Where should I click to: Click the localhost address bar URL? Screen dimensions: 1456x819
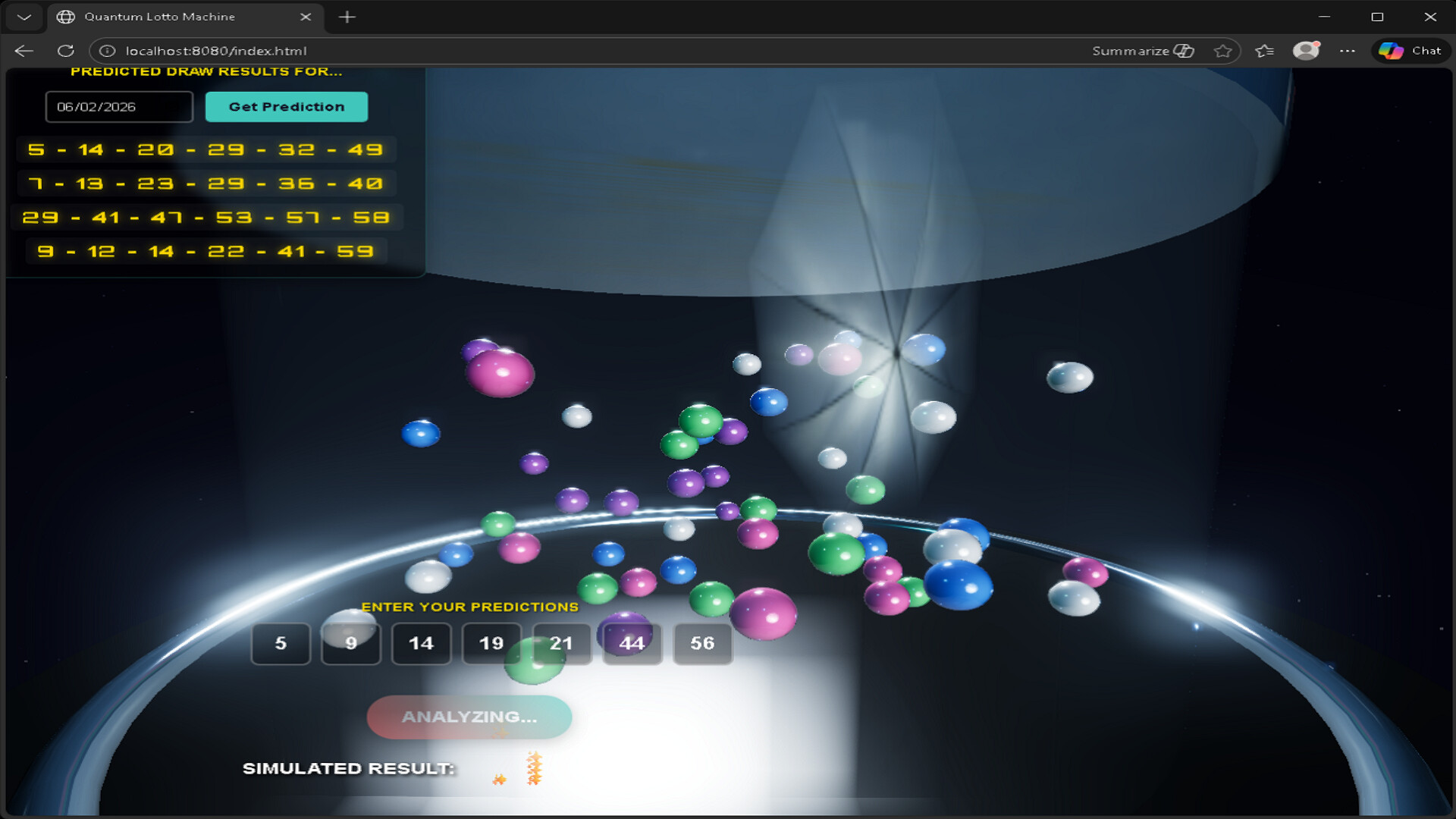216,51
